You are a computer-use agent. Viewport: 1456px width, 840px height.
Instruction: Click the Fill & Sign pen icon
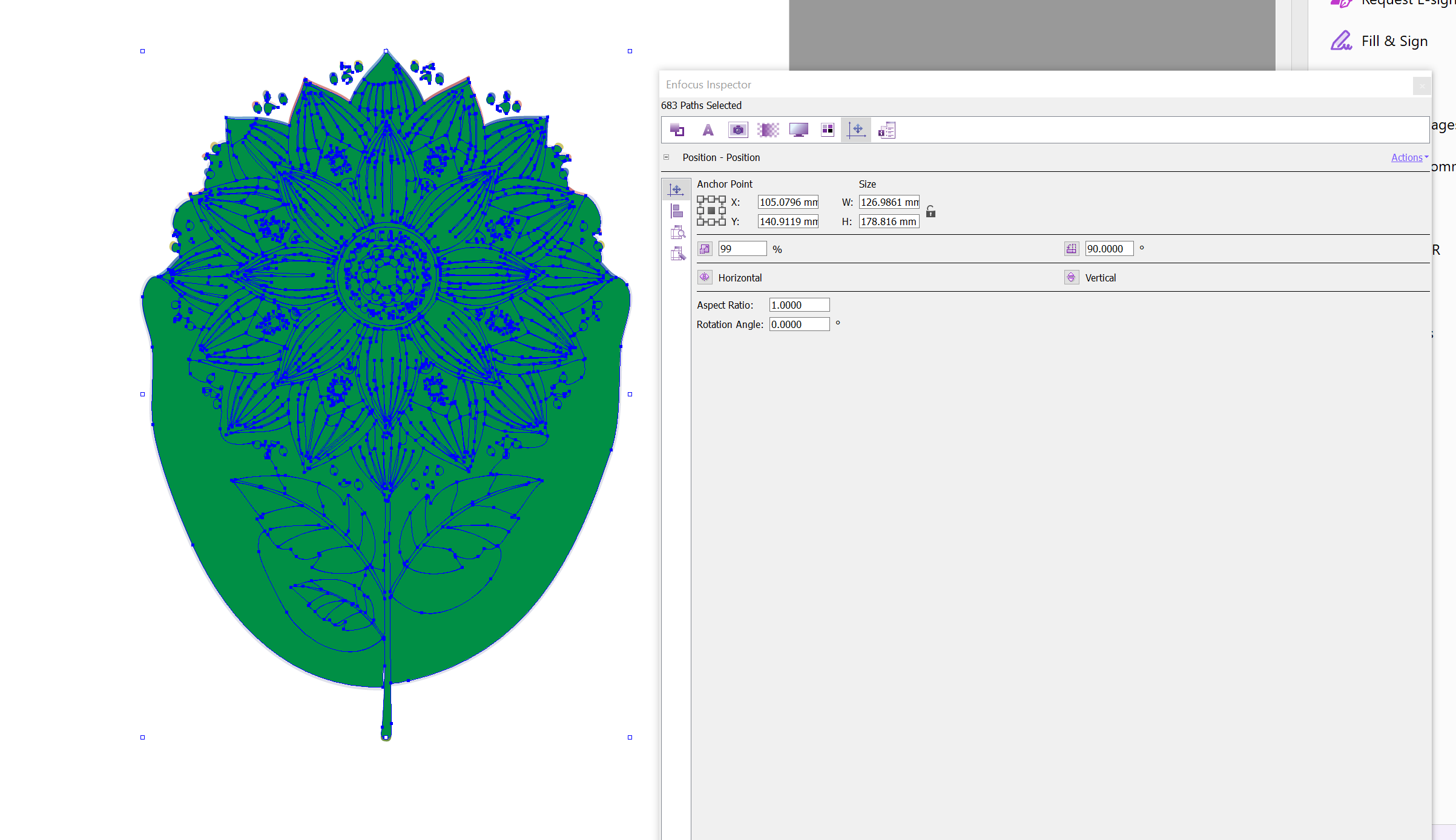pos(1341,41)
